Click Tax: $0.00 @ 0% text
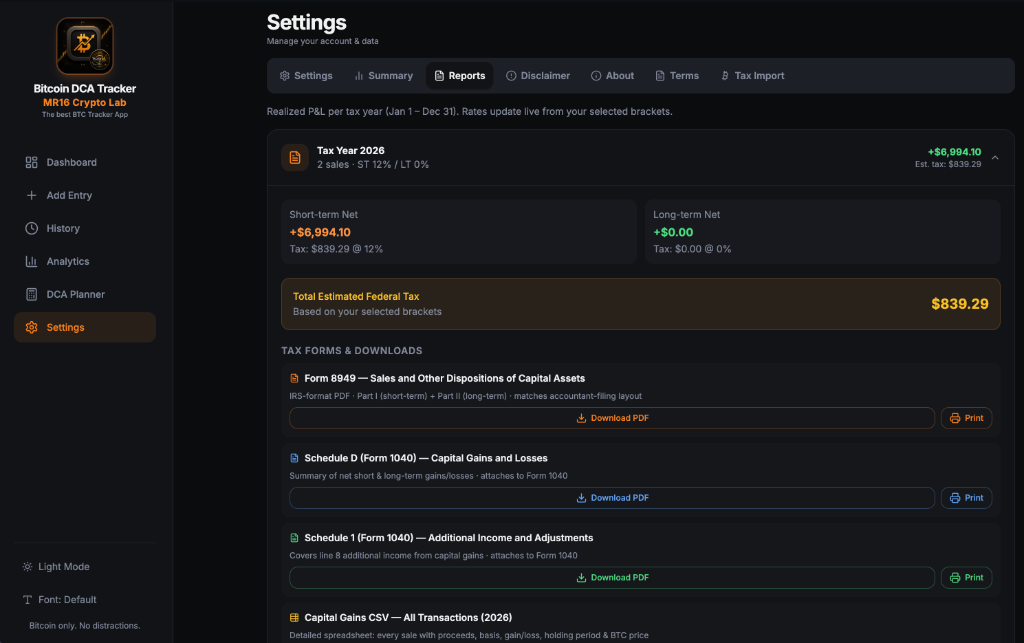The height and width of the screenshot is (643, 1024). point(692,249)
